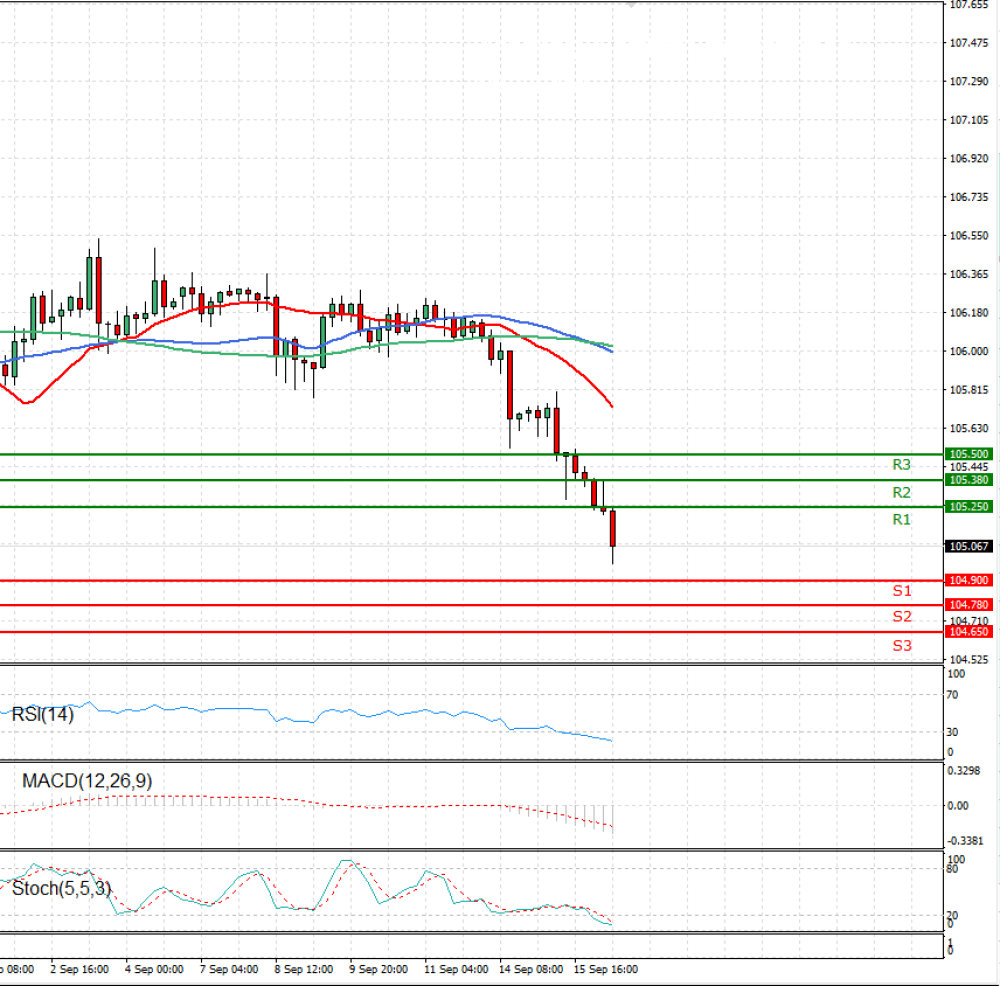The width and height of the screenshot is (1000, 986).
Task: Click the 106.550 price axis value
Action: tap(969, 235)
